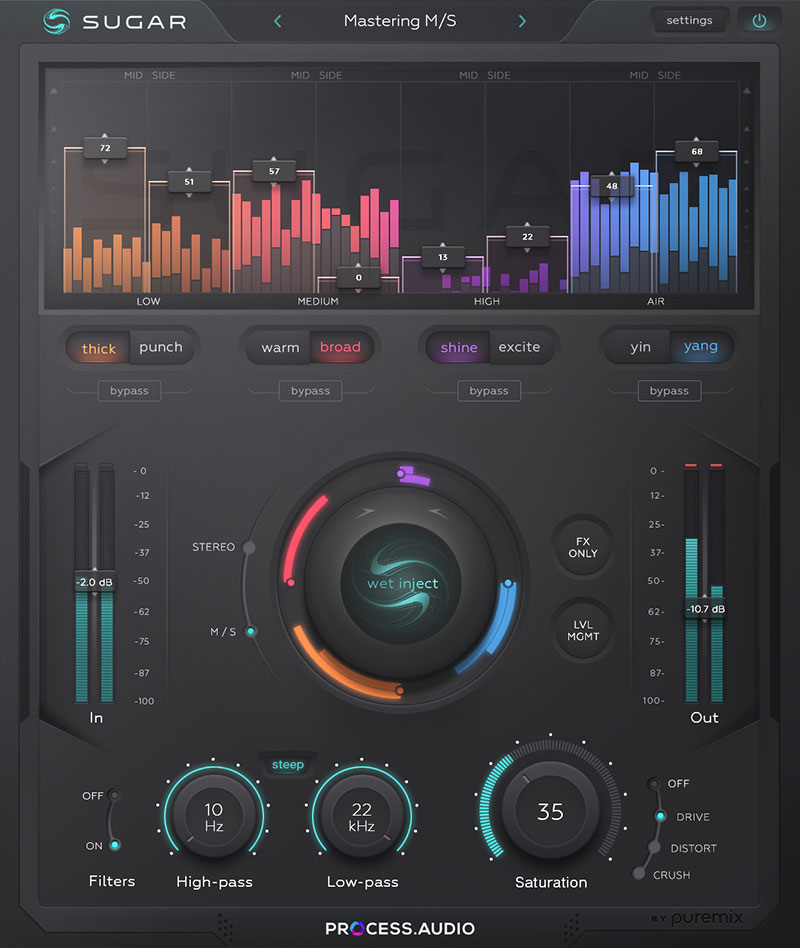The width and height of the screenshot is (800, 948).
Task: Click the left chevron for previous preset
Action: [277, 20]
